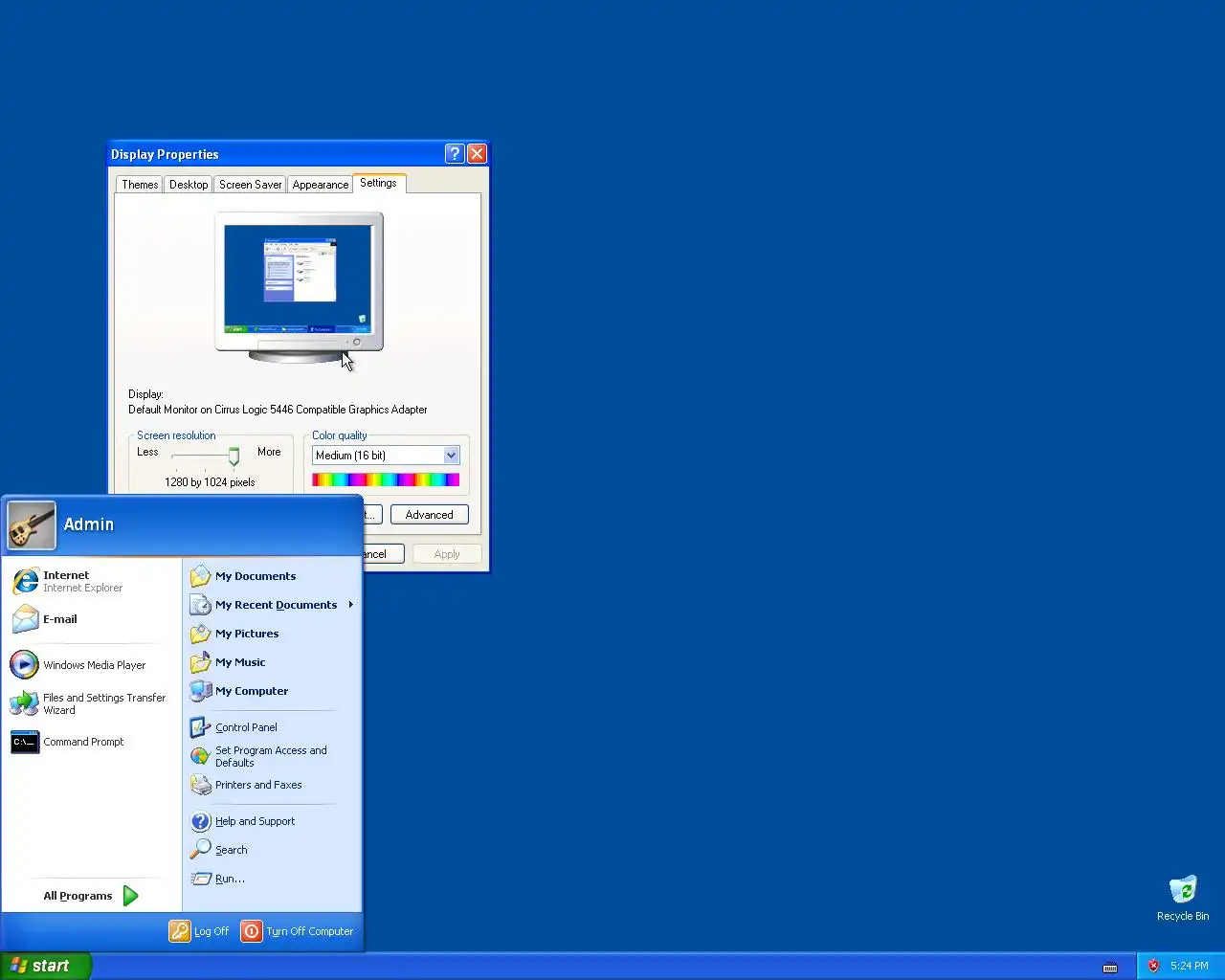Open Files and Settings Transfer Wizard icon
The width and height of the screenshot is (1225, 980).
tap(25, 703)
